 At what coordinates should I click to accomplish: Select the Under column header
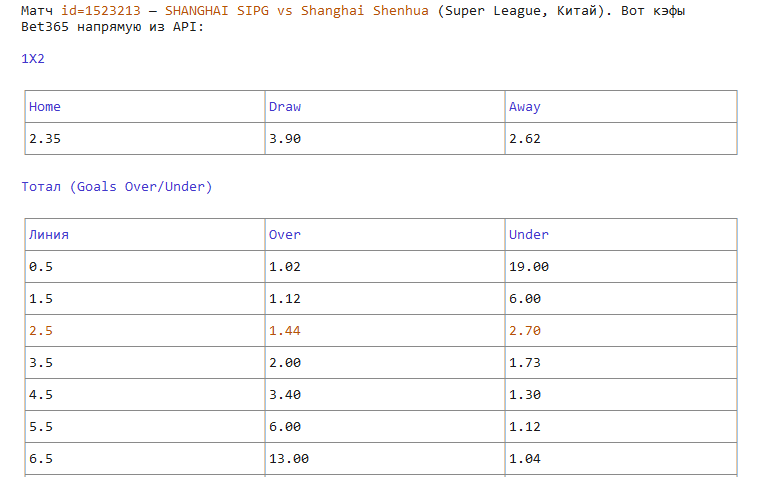coord(621,235)
